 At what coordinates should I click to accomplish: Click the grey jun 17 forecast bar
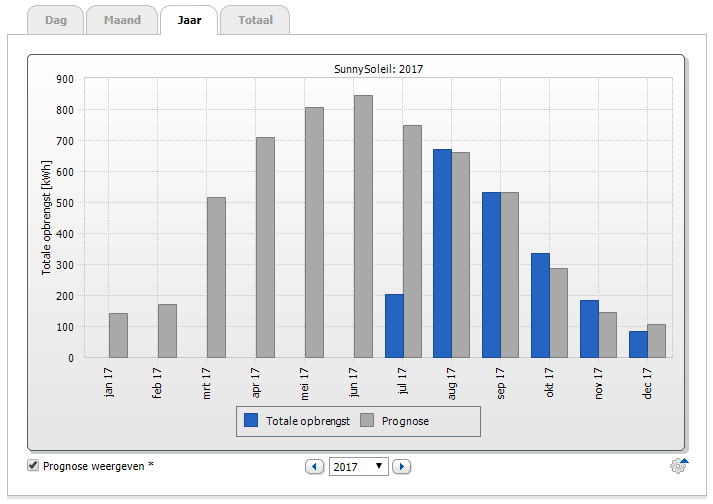pyautogui.click(x=363, y=227)
